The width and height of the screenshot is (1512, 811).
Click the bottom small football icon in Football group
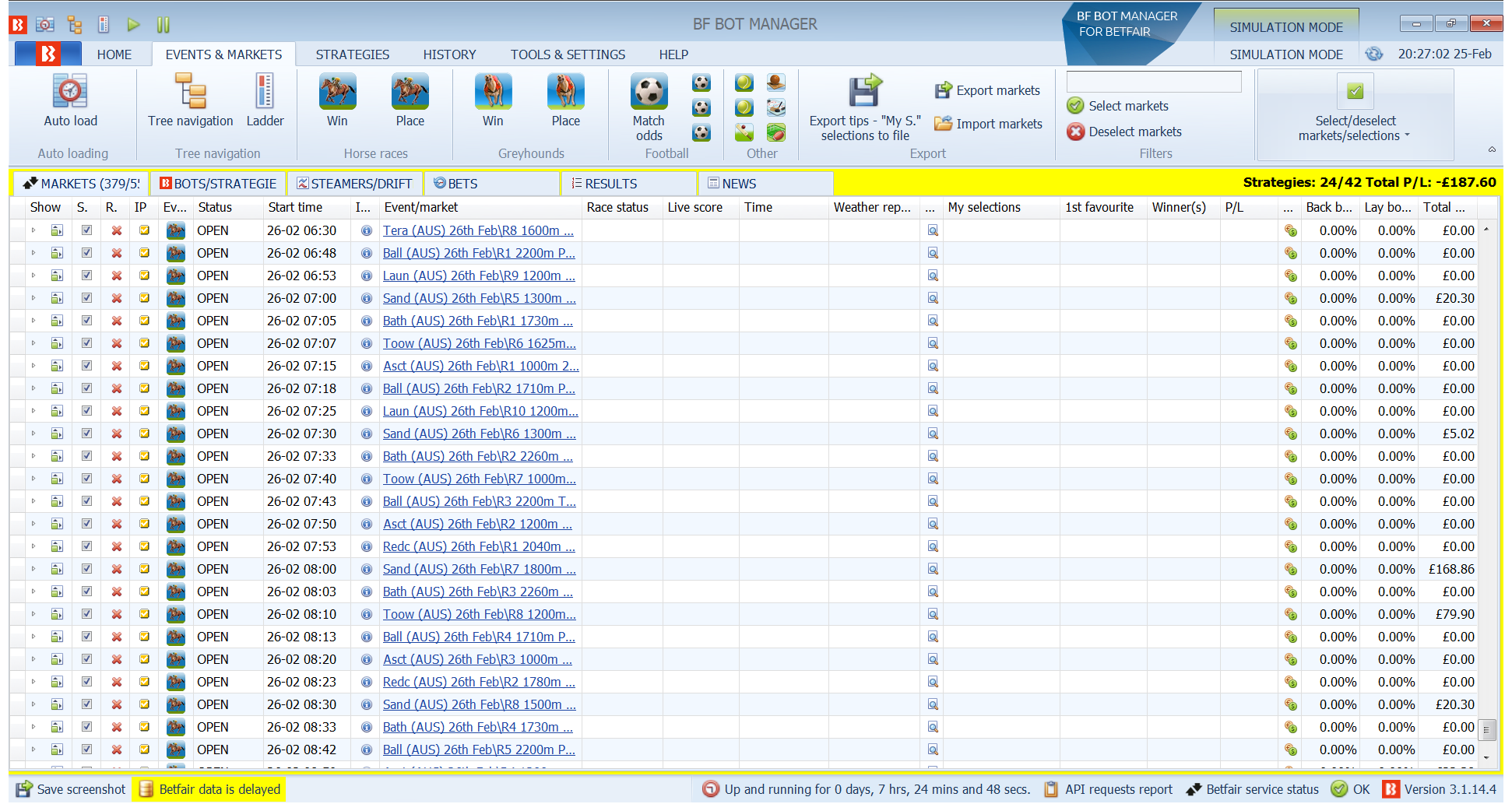(701, 132)
